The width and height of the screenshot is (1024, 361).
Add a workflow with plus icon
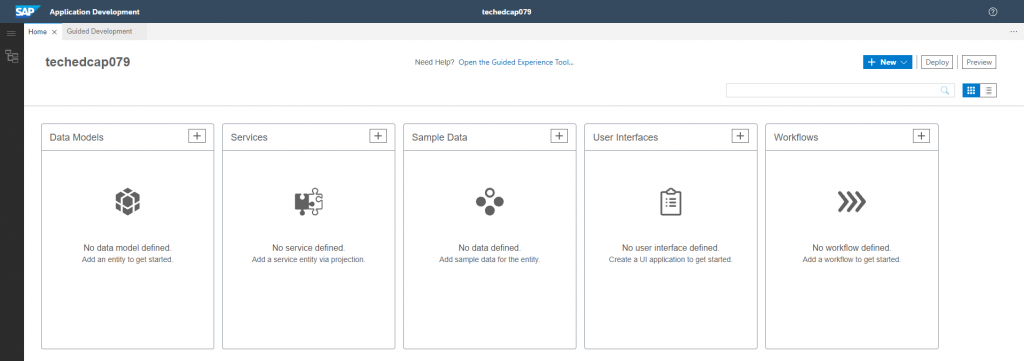coord(921,136)
